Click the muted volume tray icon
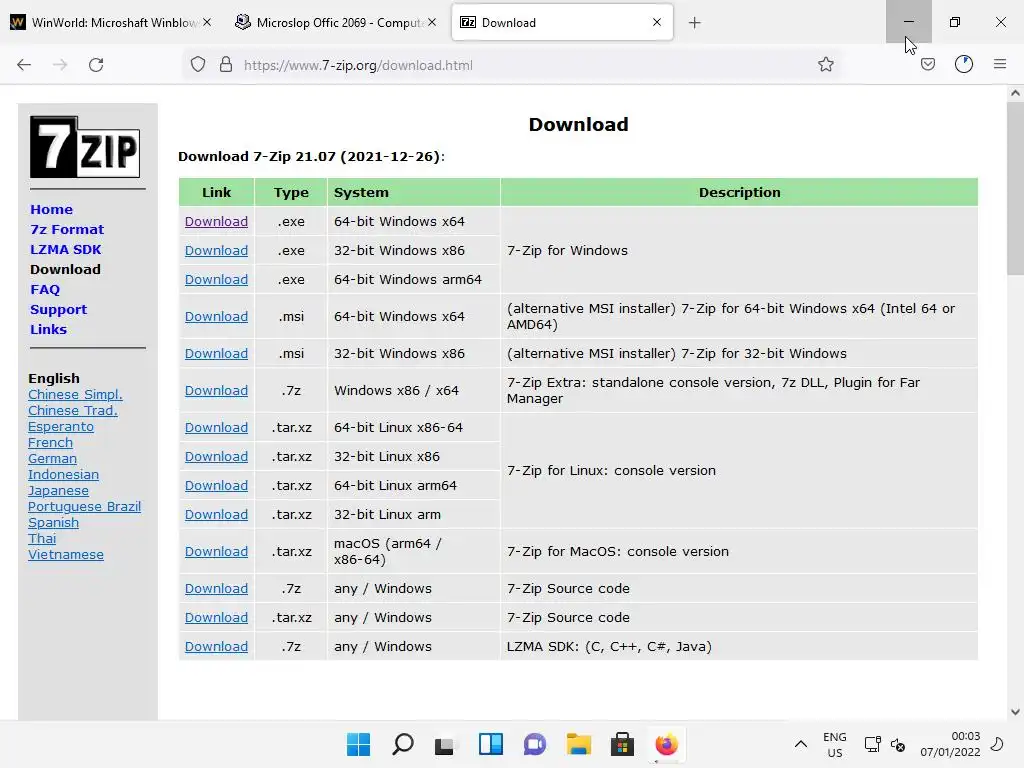1024x768 pixels. tap(898, 744)
